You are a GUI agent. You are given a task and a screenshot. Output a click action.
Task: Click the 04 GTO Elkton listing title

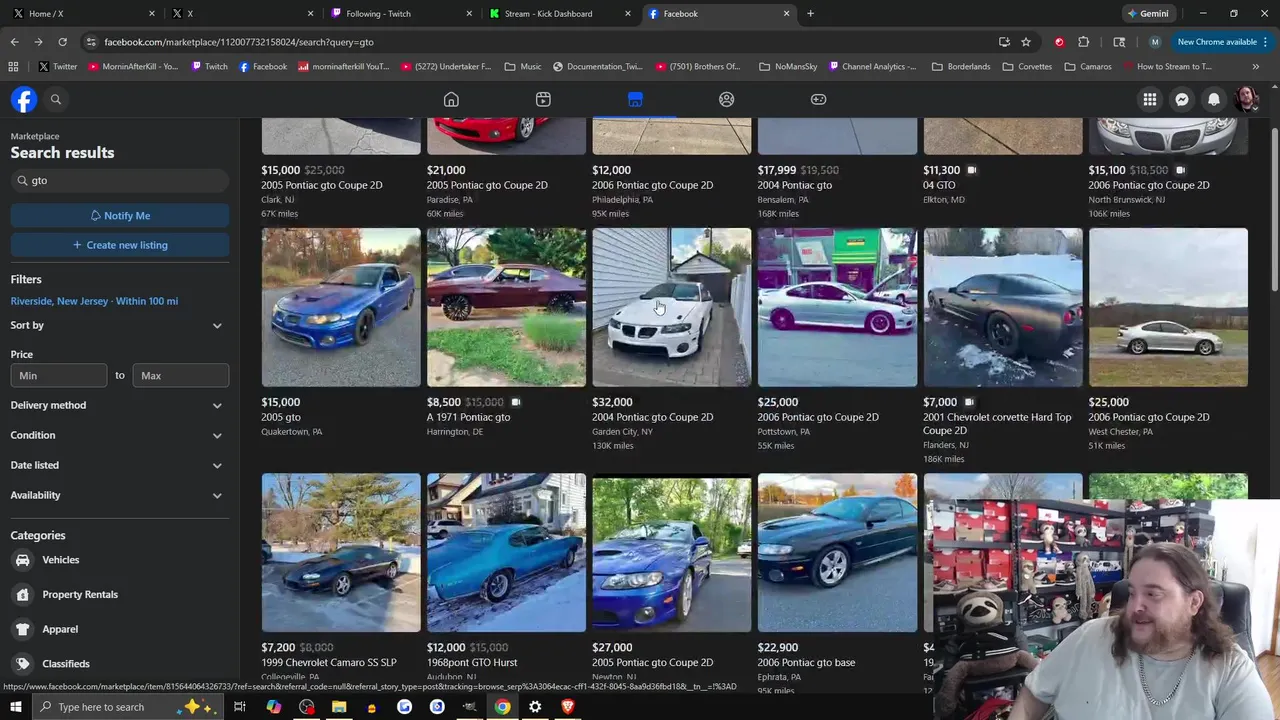[939, 185]
